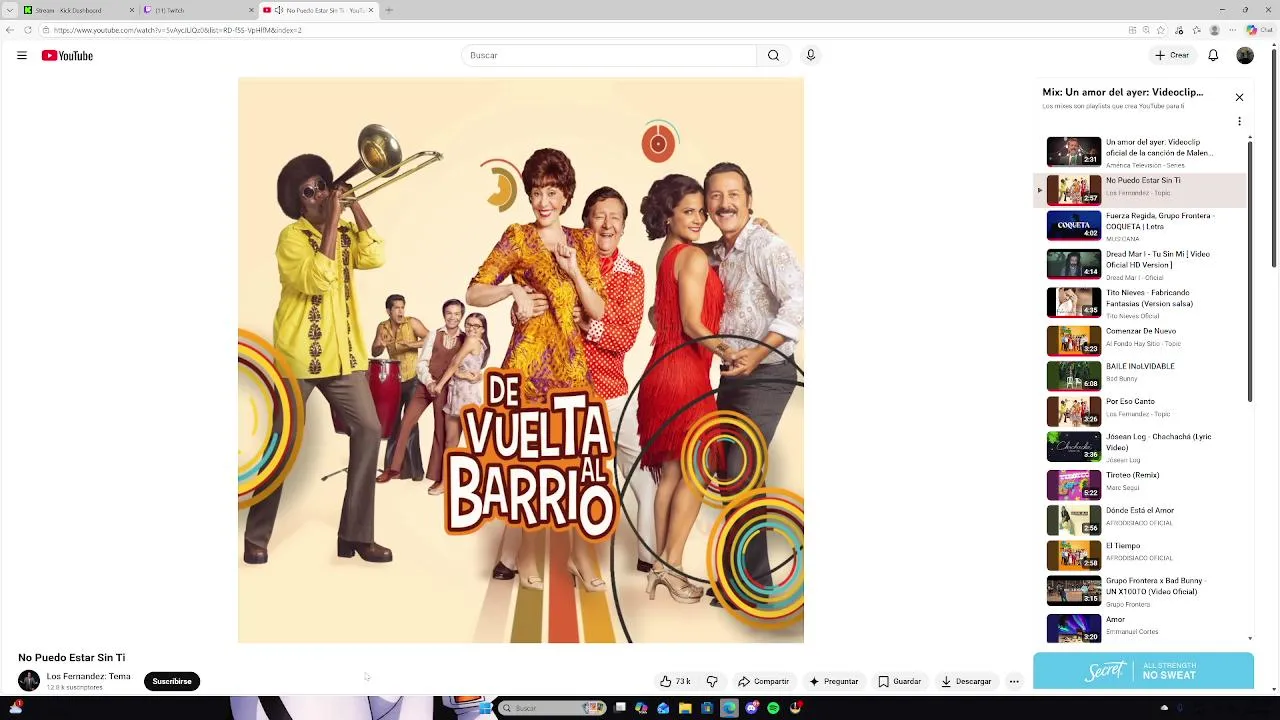Click the Descargar download button
Image resolution: width=1280 pixels, height=720 pixels.
coord(966,681)
